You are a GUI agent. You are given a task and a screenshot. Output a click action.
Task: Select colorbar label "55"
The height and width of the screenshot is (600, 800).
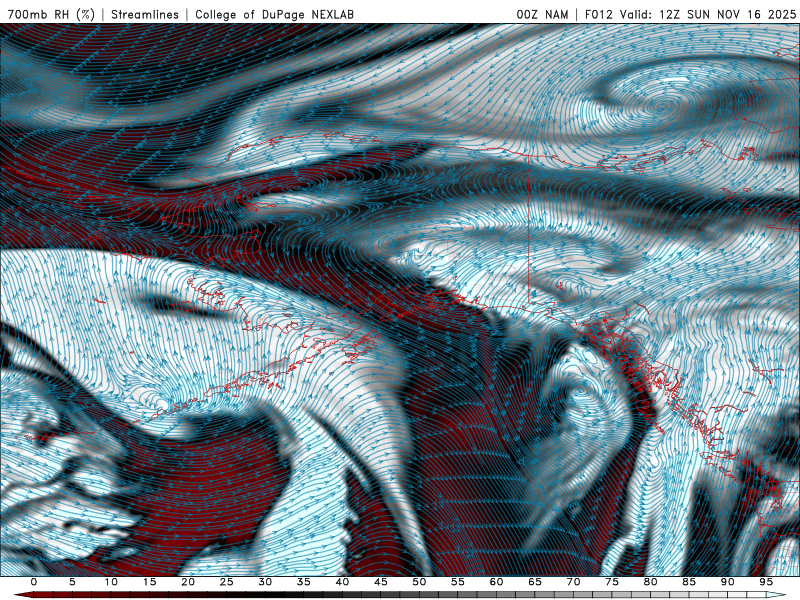point(458,582)
